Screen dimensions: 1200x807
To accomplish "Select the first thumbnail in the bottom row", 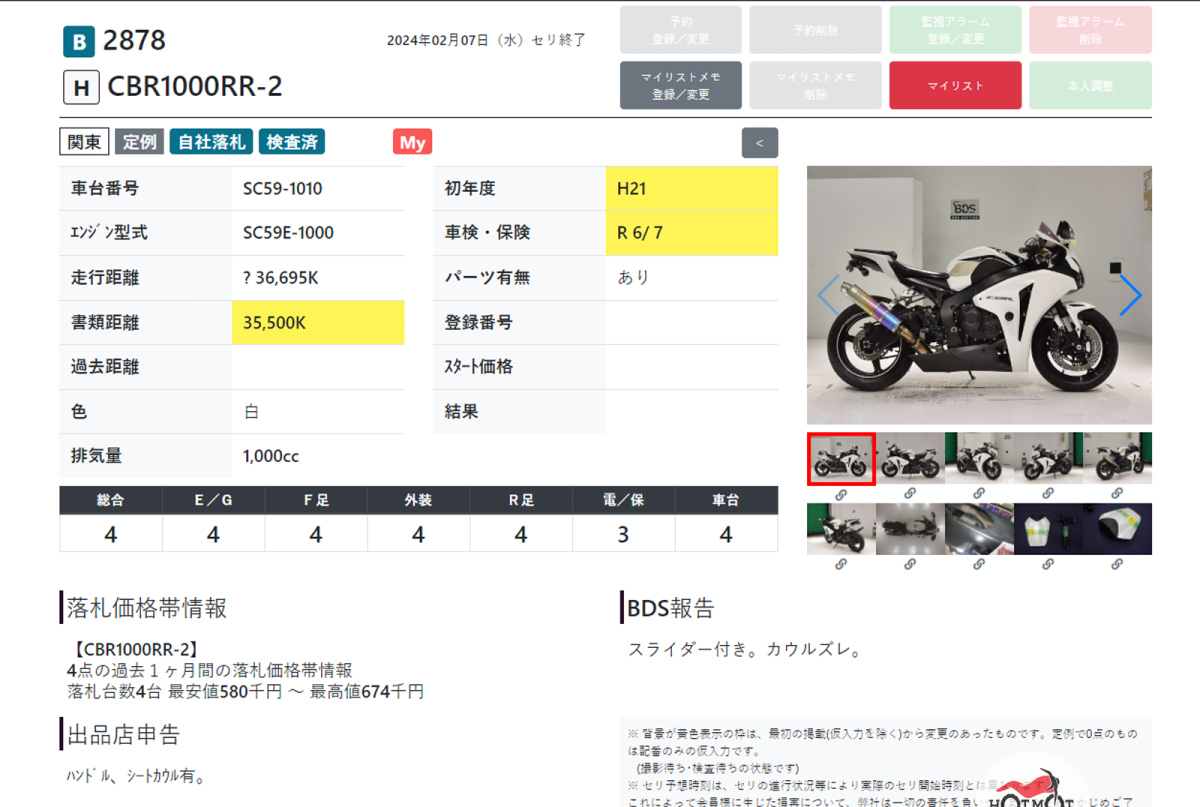I will 841,528.
